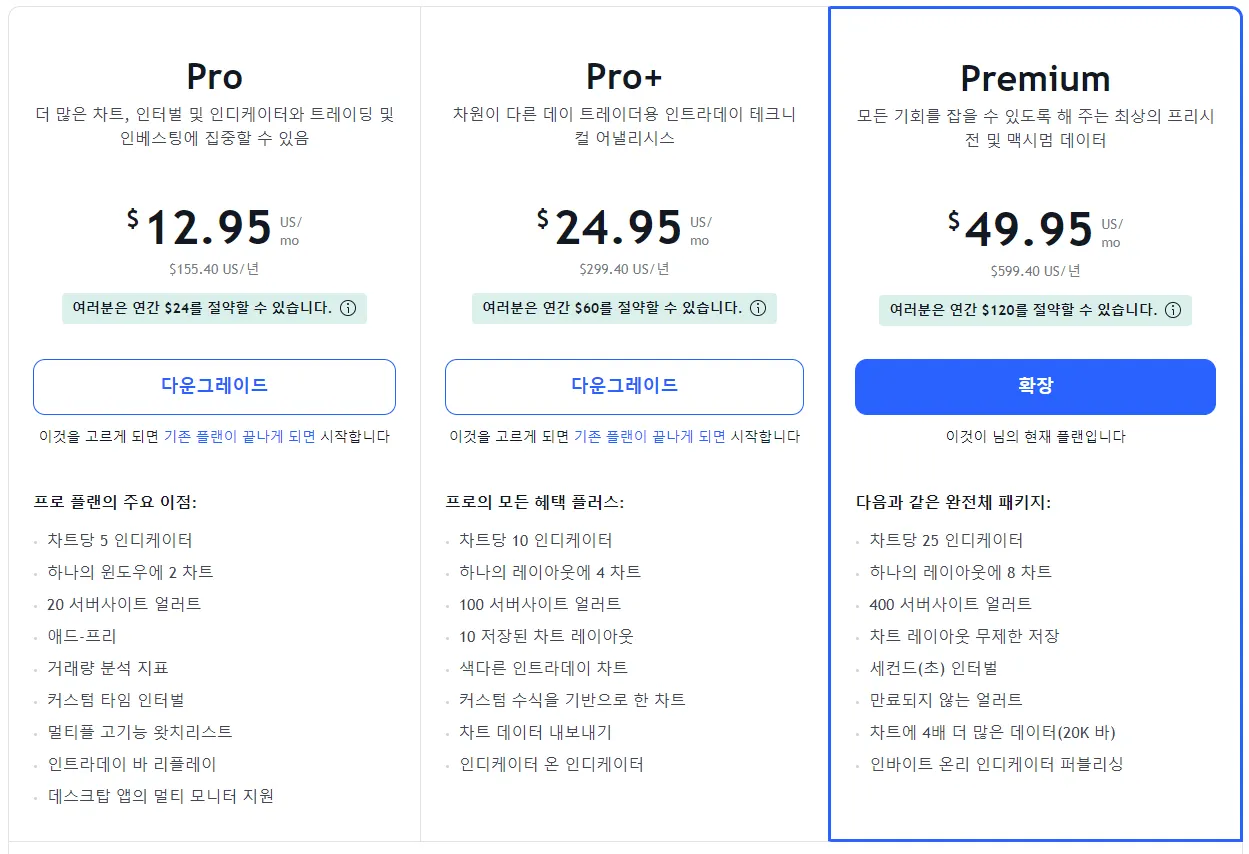1249x854 pixels.
Task: Click the blue 확장 button for Premium
Action: [1035, 386]
